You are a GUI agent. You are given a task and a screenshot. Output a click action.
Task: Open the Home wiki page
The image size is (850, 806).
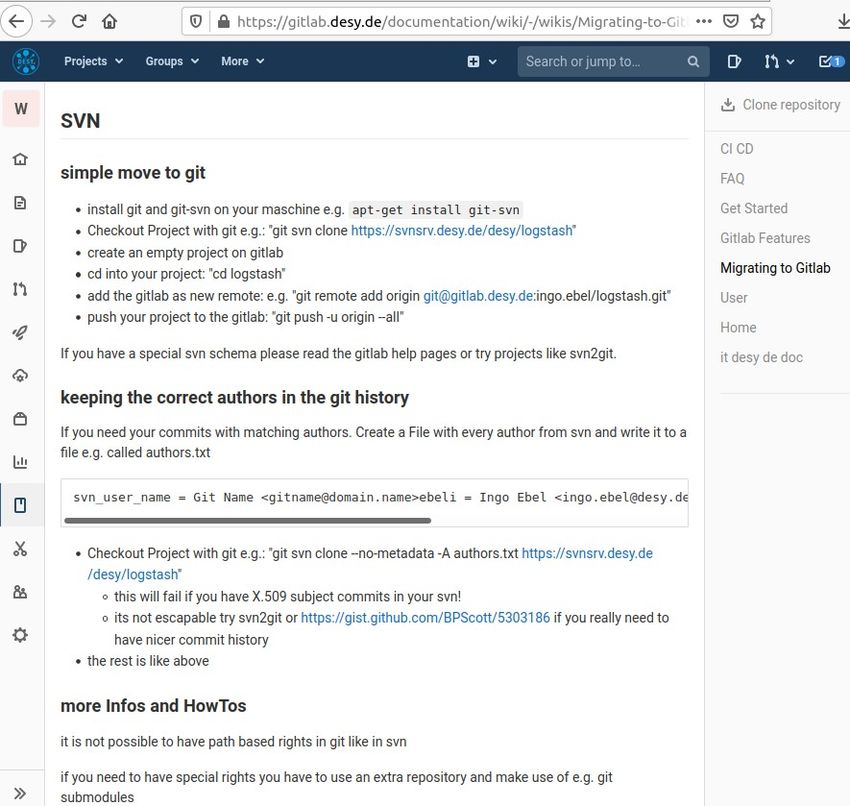[x=738, y=327]
